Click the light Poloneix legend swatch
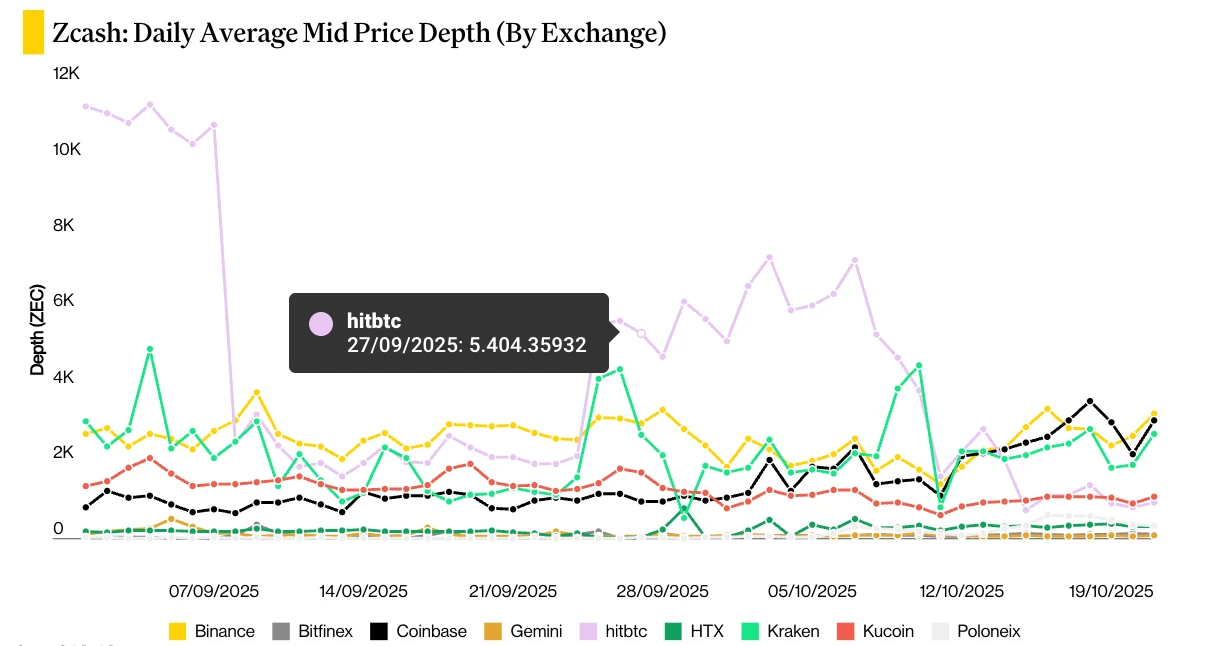This screenshot has height=646, width=1222. [x=939, y=631]
